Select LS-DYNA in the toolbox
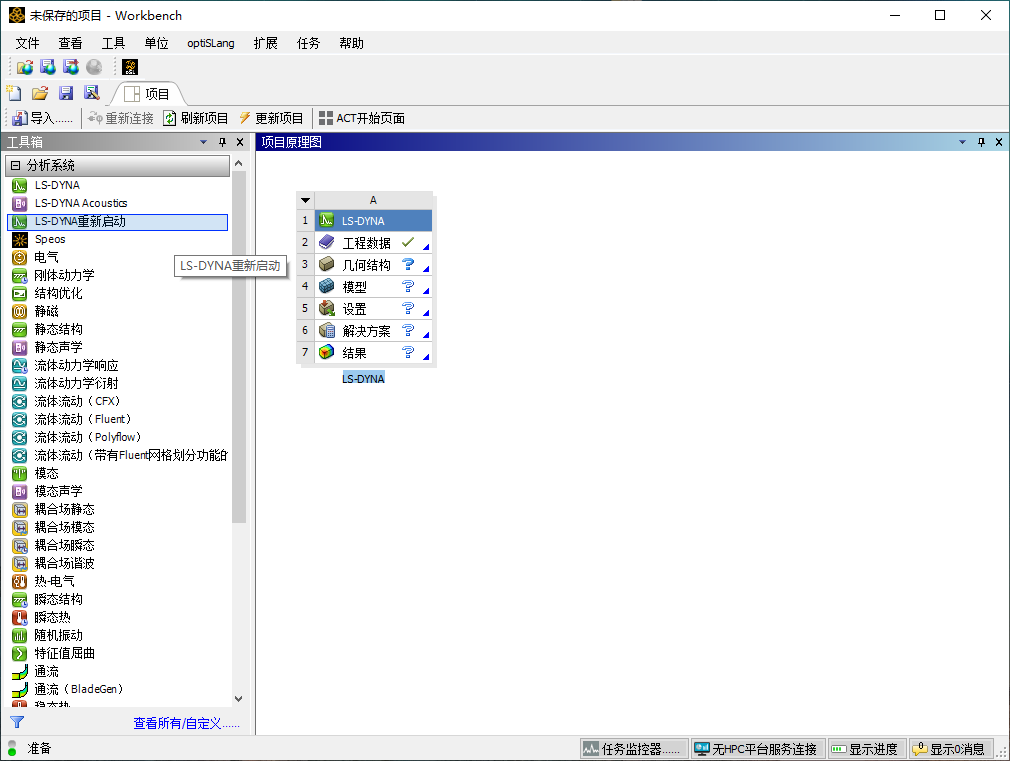The image size is (1010, 761). (x=57, y=185)
